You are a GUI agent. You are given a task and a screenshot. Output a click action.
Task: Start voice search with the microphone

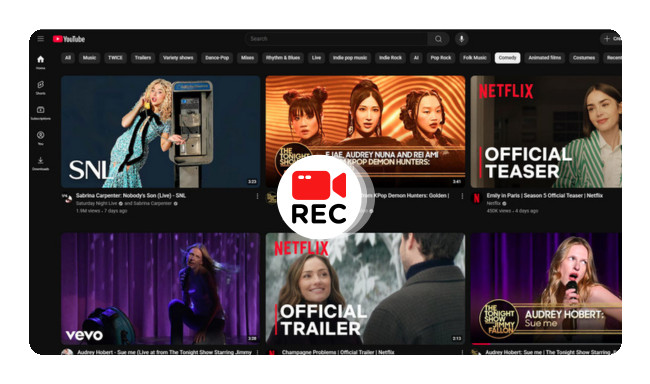pyautogui.click(x=461, y=39)
